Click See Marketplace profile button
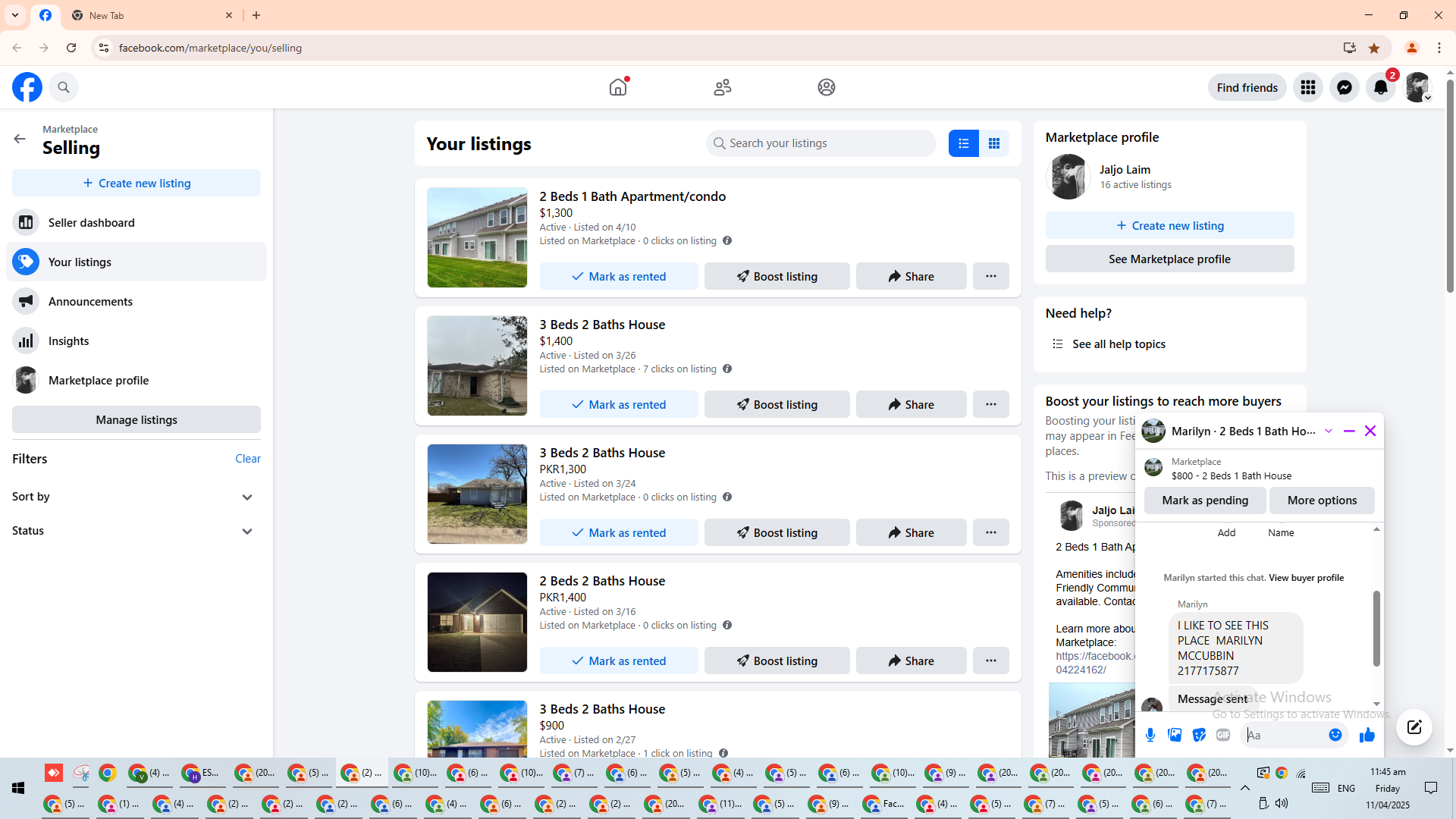The image size is (1456, 819). [1170, 259]
